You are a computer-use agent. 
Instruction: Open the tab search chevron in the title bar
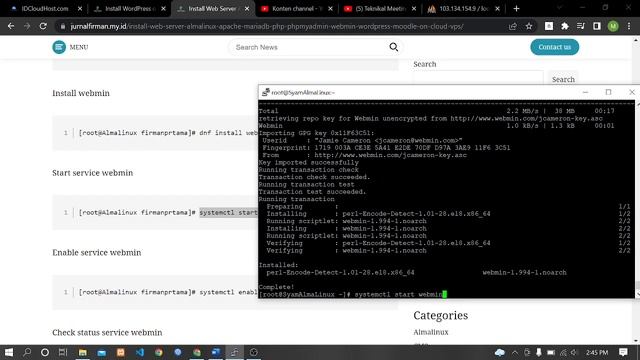click(560, 8)
